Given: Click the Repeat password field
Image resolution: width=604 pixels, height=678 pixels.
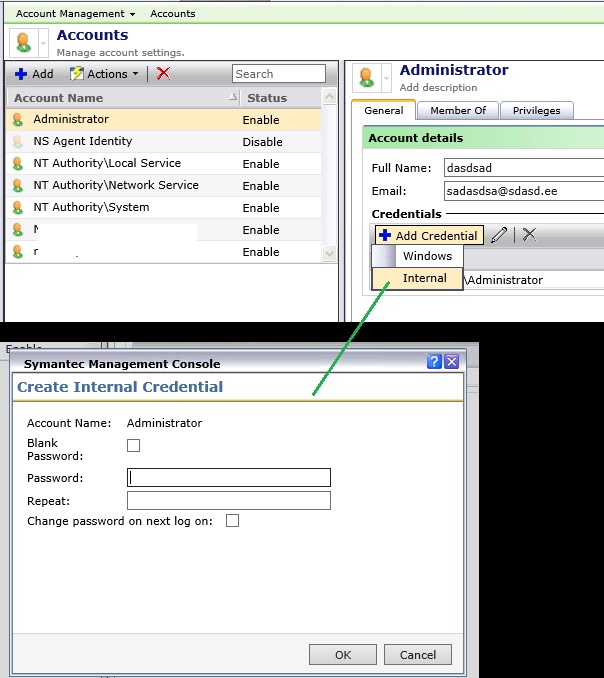Looking at the screenshot, I should point(229,500).
